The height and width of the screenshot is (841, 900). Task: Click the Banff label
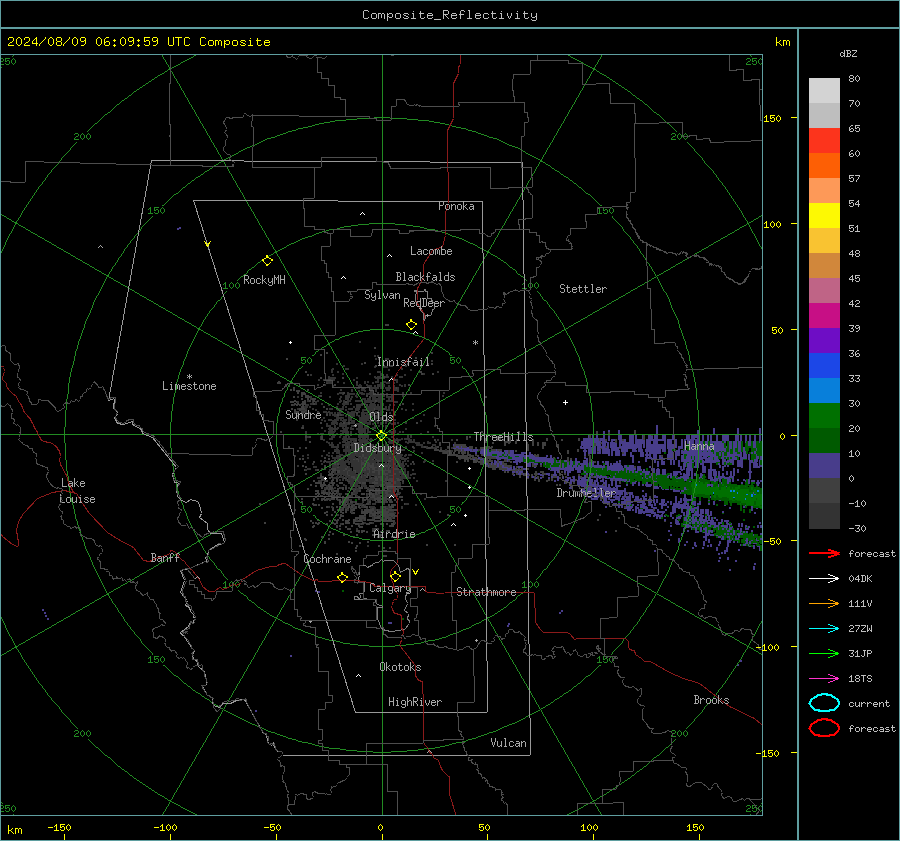coord(165,558)
